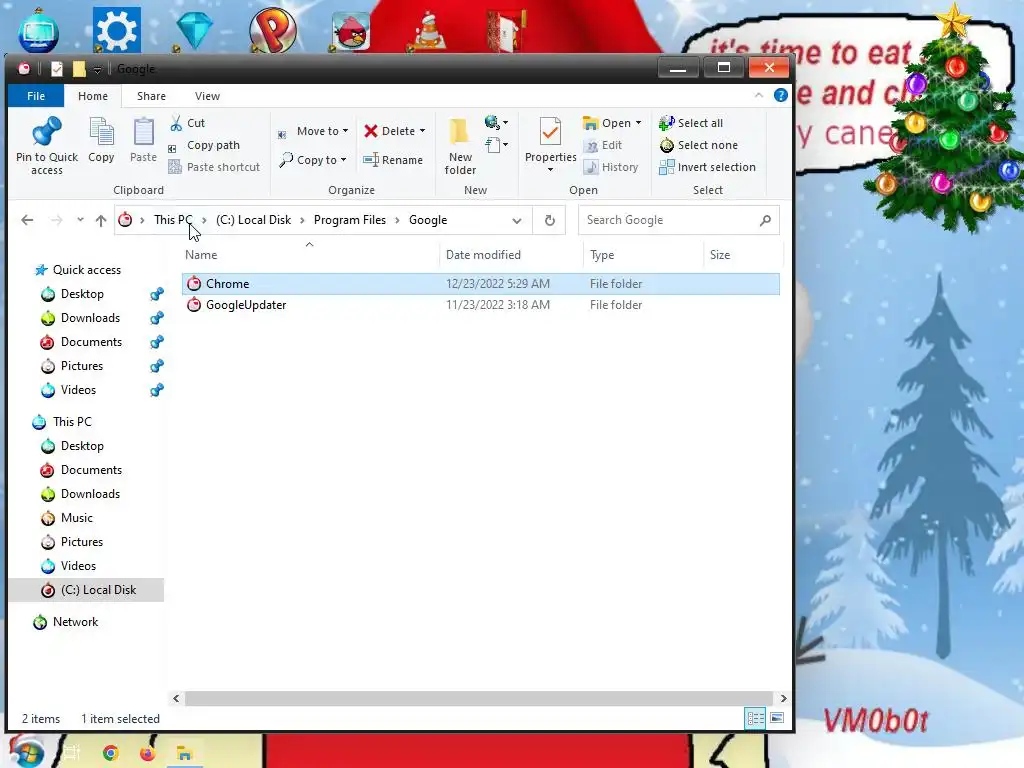1024x768 pixels.
Task: Click the Open button in ribbon
Action: coord(607,123)
